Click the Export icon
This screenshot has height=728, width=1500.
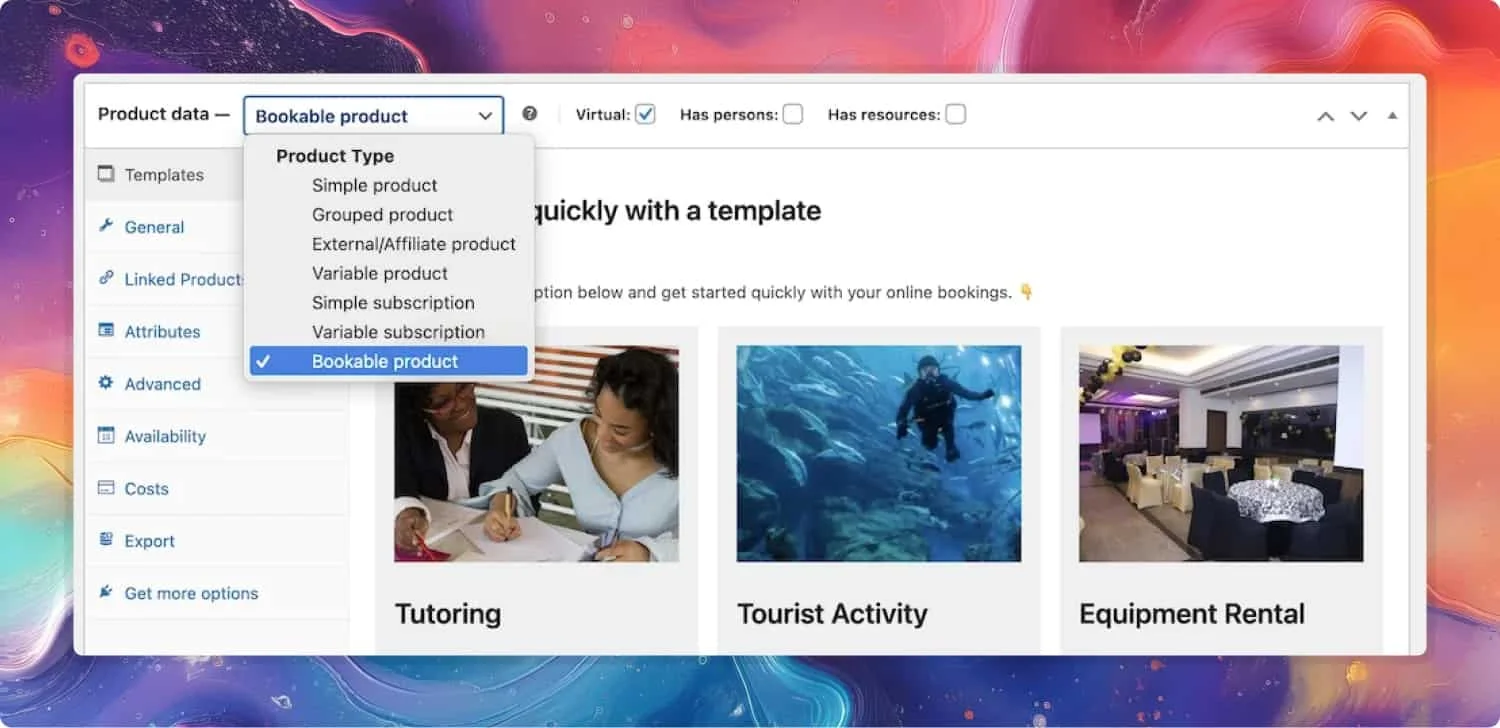(106, 540)
